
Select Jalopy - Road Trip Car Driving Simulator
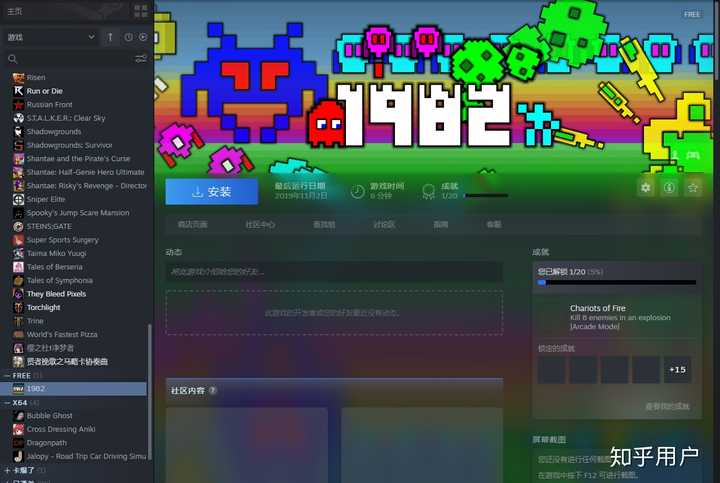point(86,456)
